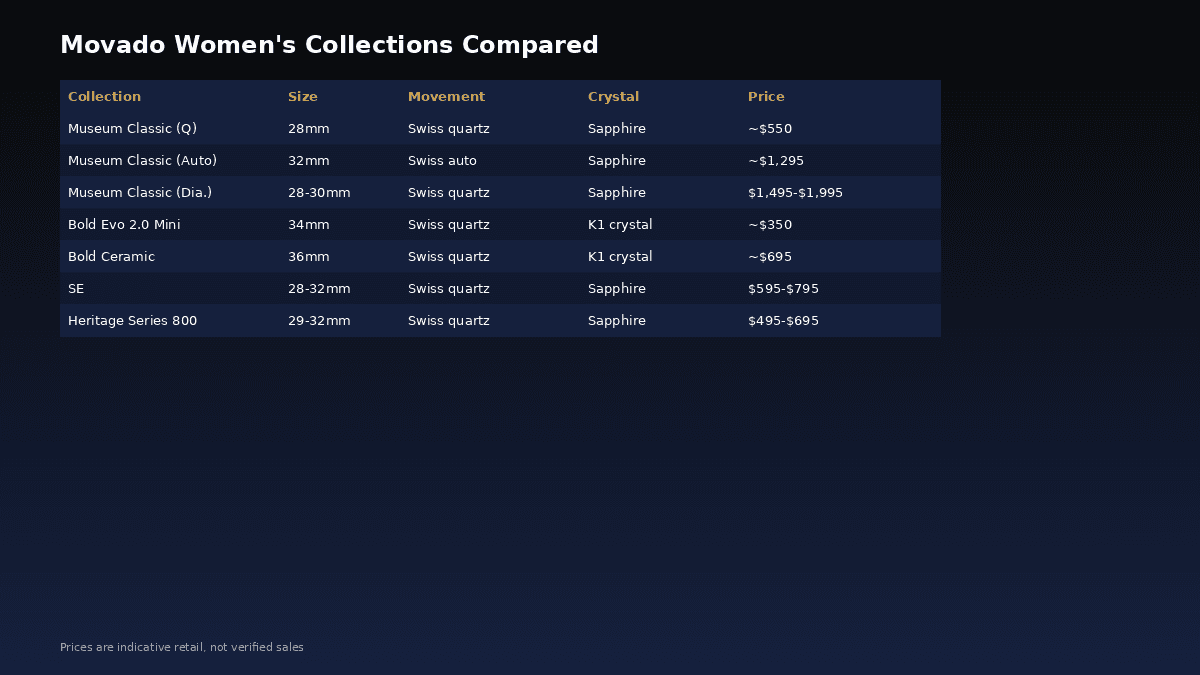The height and width of the screenshot is (675, 1200).
Task: Click the '29-32mm' size value
Action: pos(319,321)
